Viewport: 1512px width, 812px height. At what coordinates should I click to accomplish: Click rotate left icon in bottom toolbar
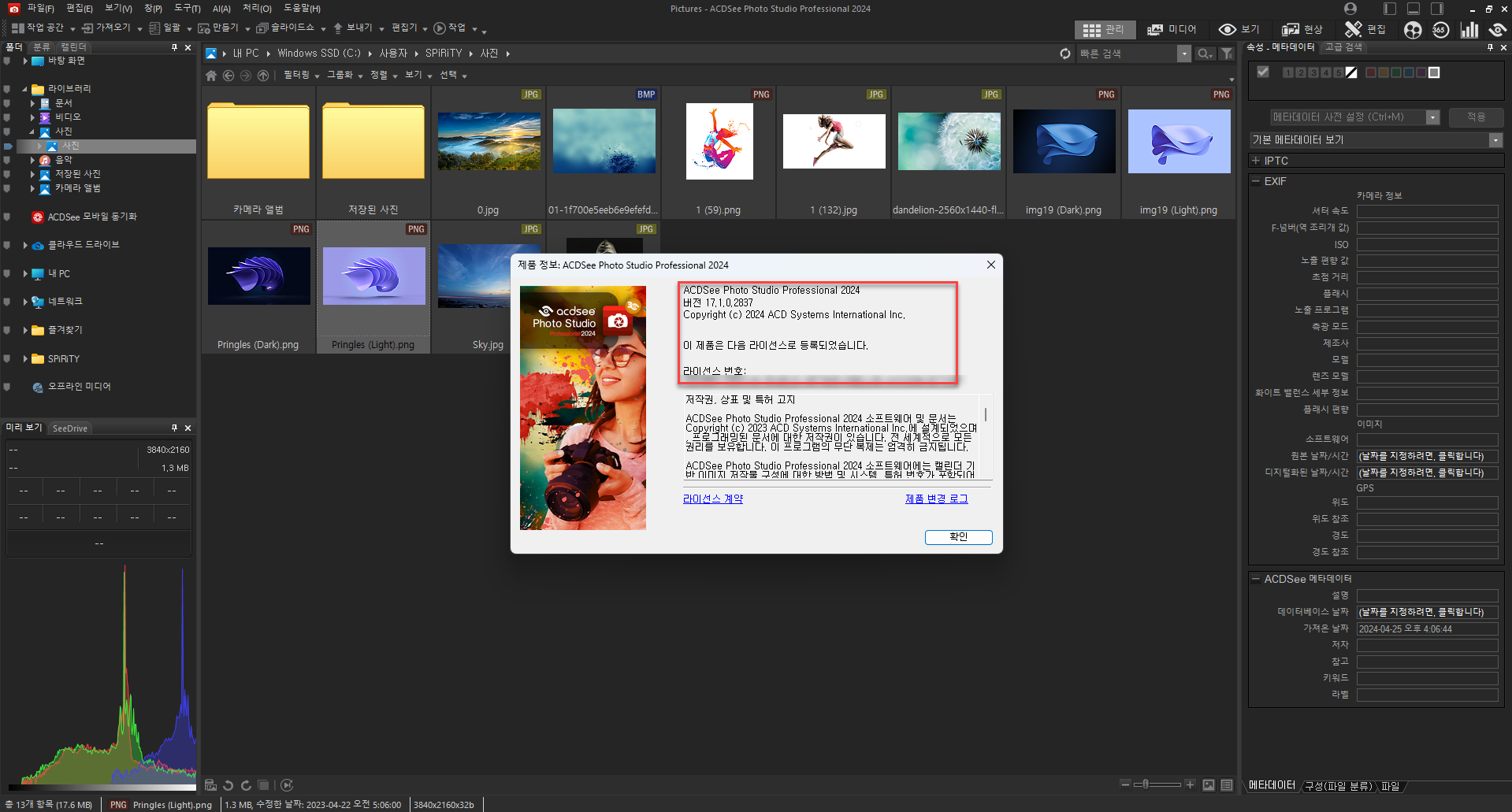(228, 785)
